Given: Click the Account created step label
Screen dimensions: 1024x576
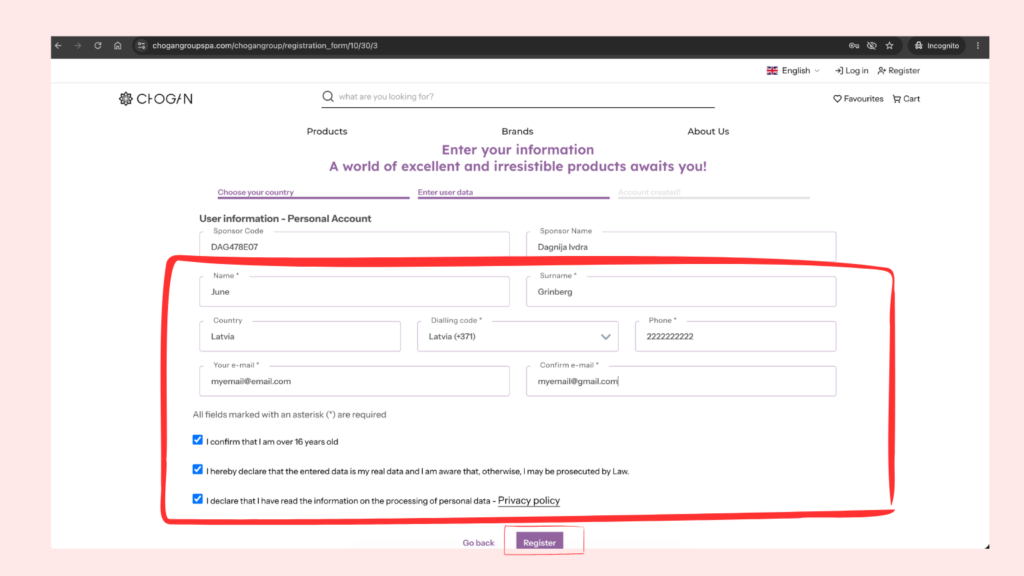Looking at the screenshot, I should coord(649,192).
